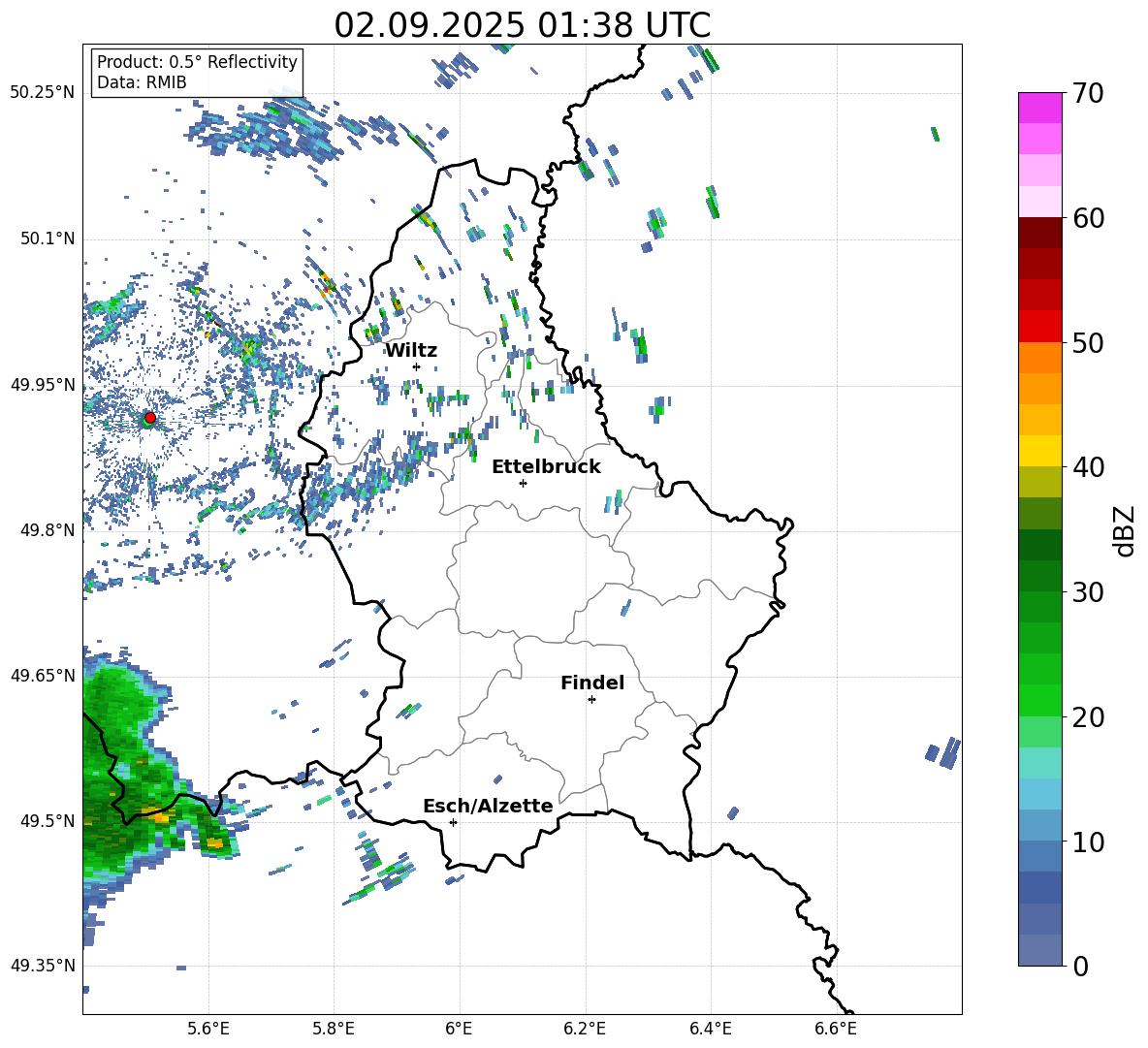The width and height of the screenshot is (1148, 1048).
Task: Click the colorbar tick value 50
Action: coord(1088,342)
